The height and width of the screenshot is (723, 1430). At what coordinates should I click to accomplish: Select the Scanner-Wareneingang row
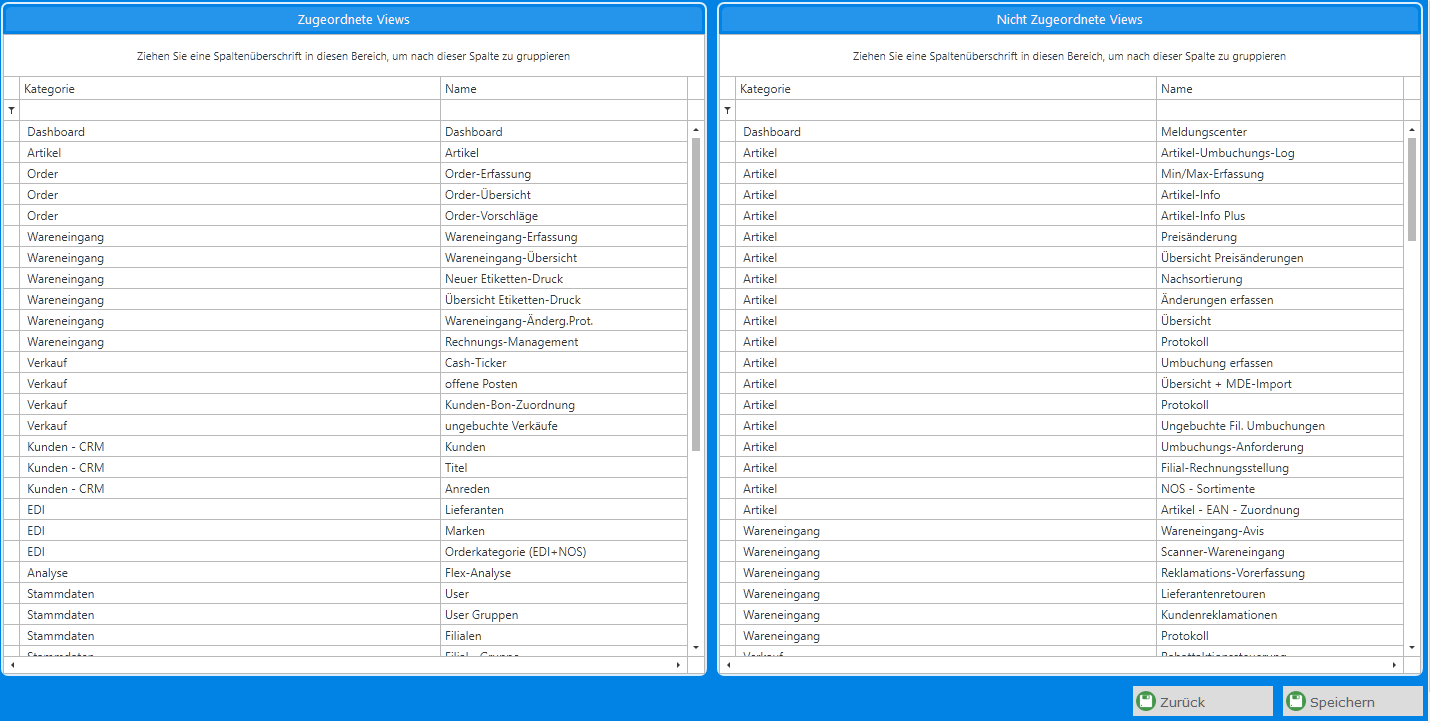point(1062,552)
